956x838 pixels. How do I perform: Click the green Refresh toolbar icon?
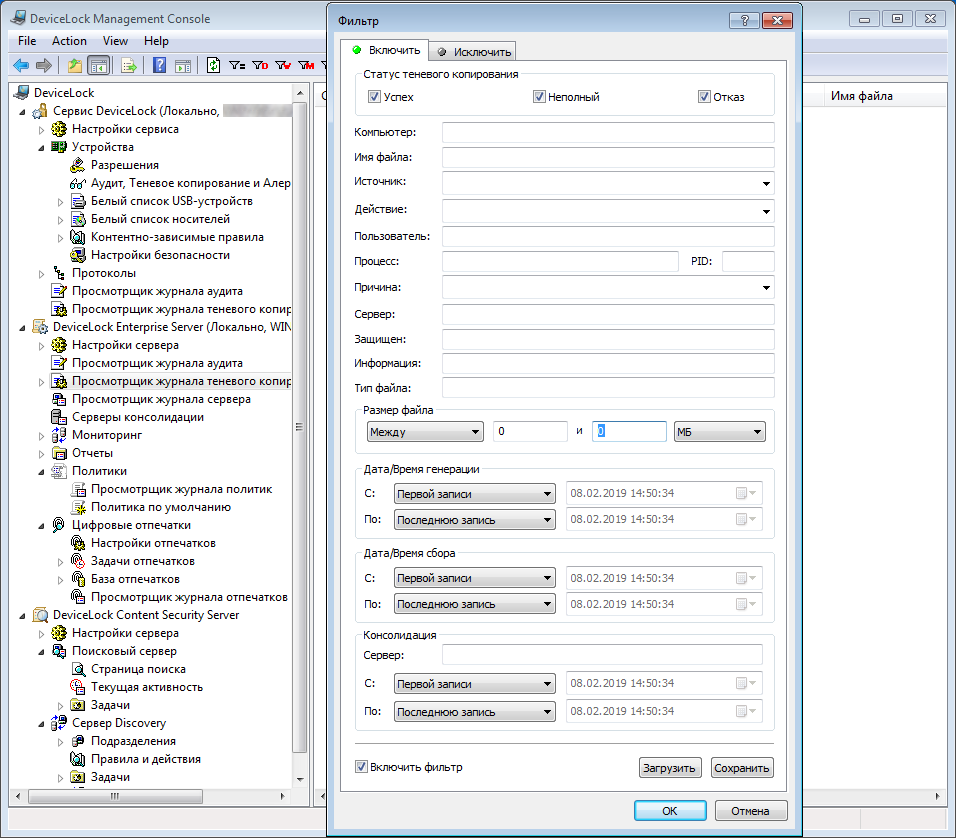(213, 65)
